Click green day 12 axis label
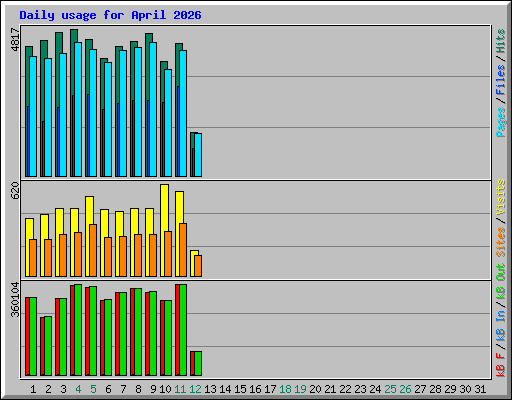512x400 pixels. tap(195, 389)
